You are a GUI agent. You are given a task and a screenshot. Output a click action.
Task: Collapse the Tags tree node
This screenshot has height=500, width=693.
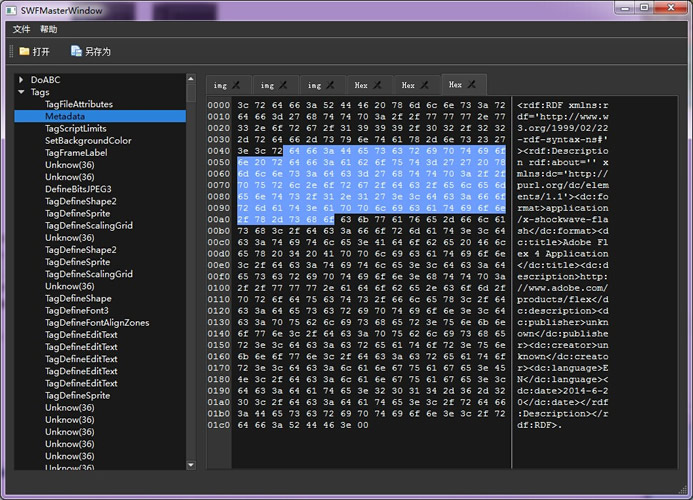point(21,92)
